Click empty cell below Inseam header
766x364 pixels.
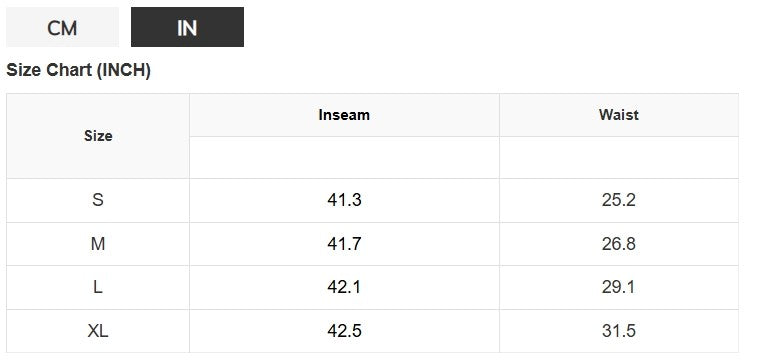pos(344,157)
